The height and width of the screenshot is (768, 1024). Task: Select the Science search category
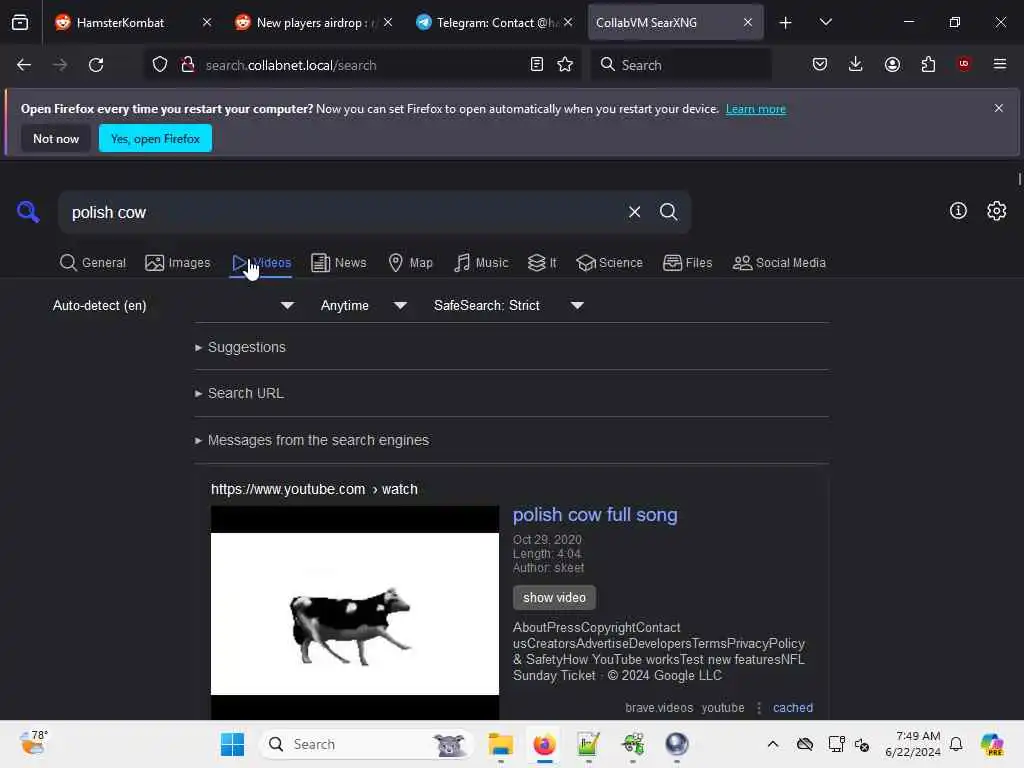609,263
